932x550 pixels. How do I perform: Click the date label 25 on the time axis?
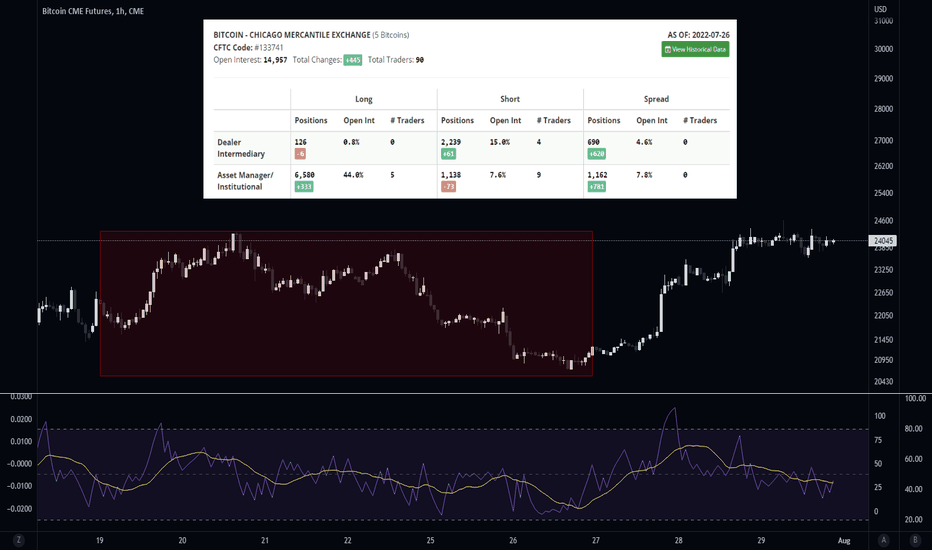click(x=430, y=540)
